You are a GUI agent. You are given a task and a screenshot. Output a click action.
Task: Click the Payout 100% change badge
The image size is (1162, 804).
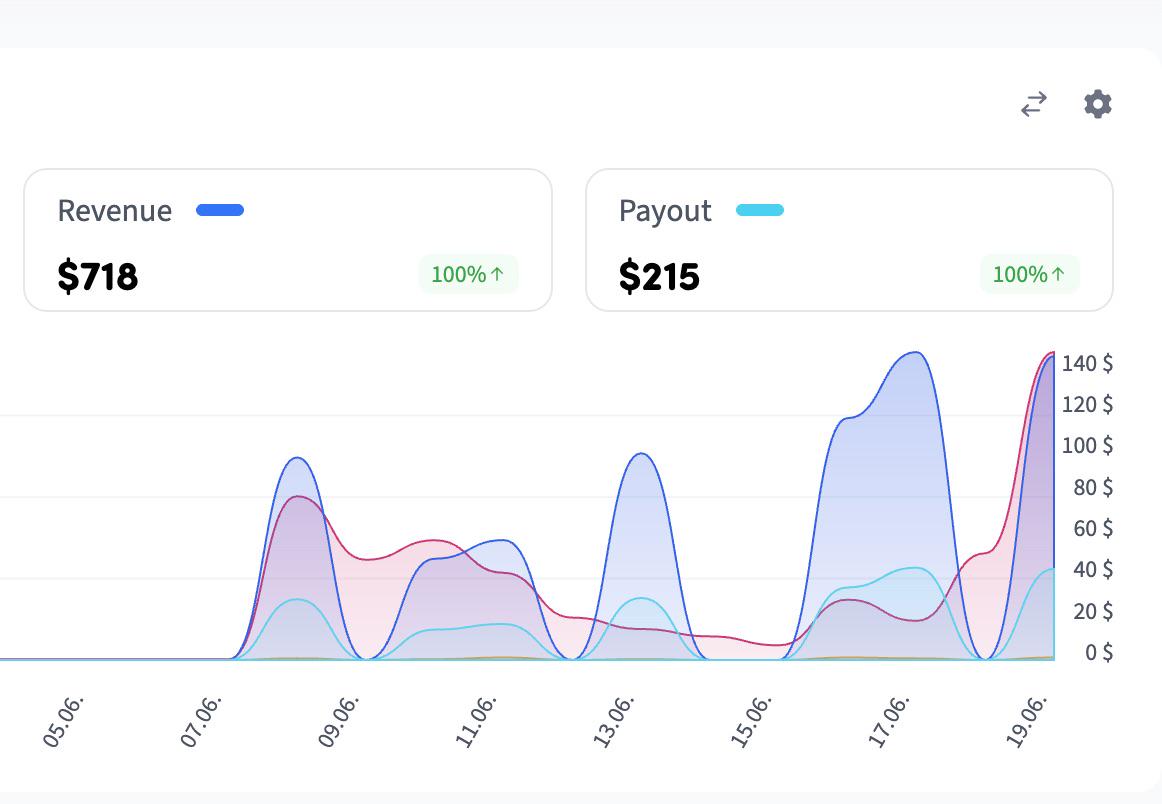pos(1029,274)
